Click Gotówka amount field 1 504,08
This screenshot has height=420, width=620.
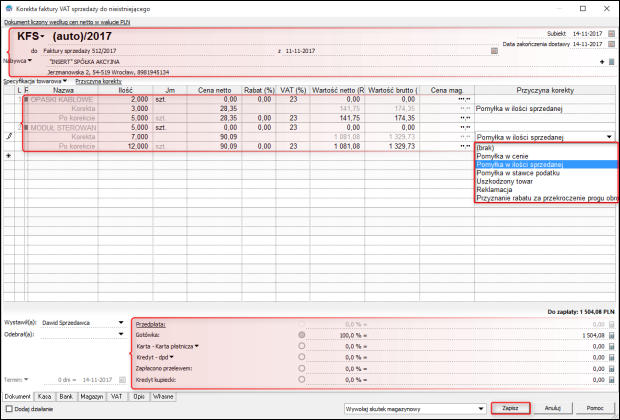tap(488, 335)
